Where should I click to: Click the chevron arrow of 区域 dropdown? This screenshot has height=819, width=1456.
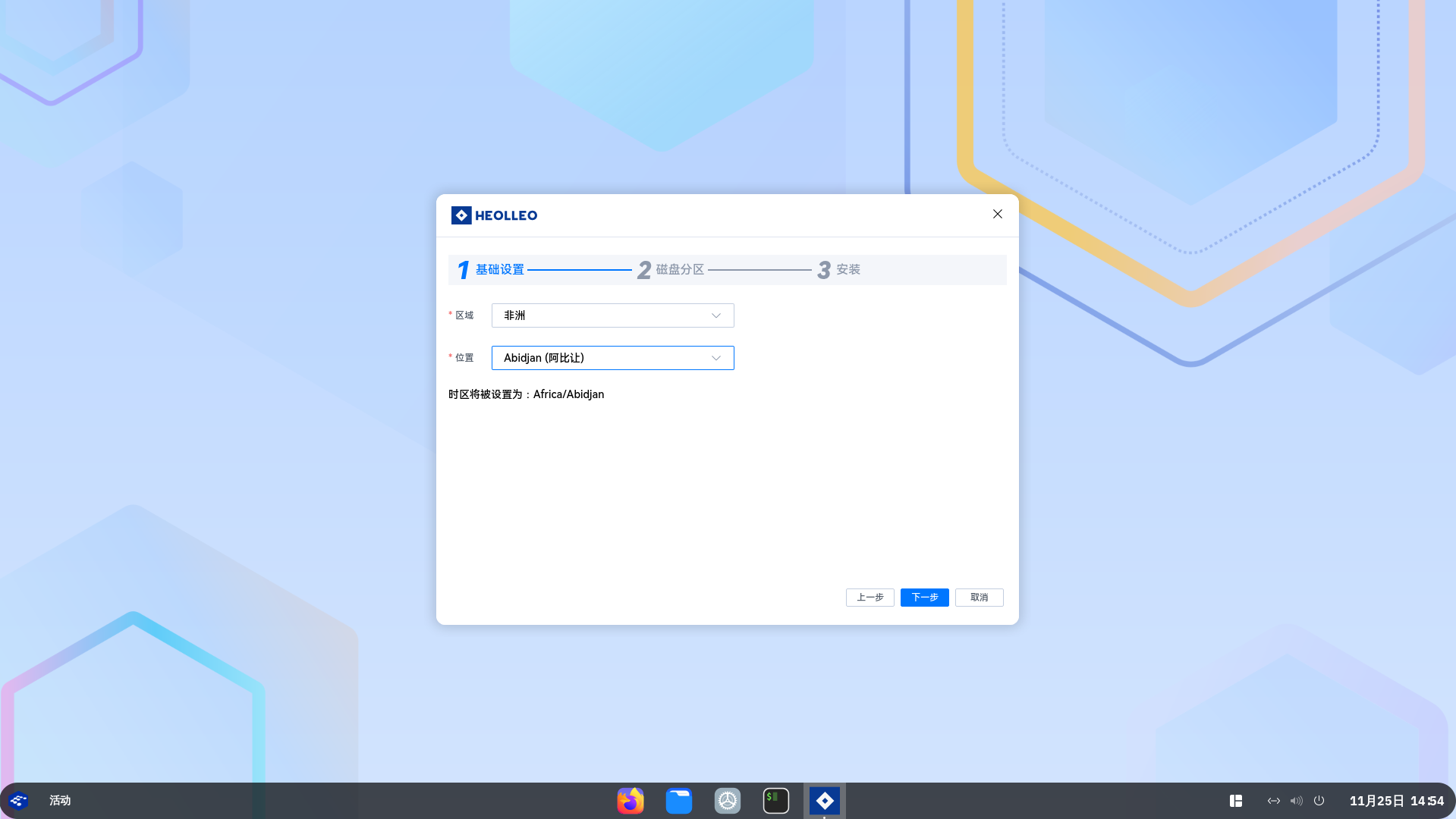coord(715,315)
